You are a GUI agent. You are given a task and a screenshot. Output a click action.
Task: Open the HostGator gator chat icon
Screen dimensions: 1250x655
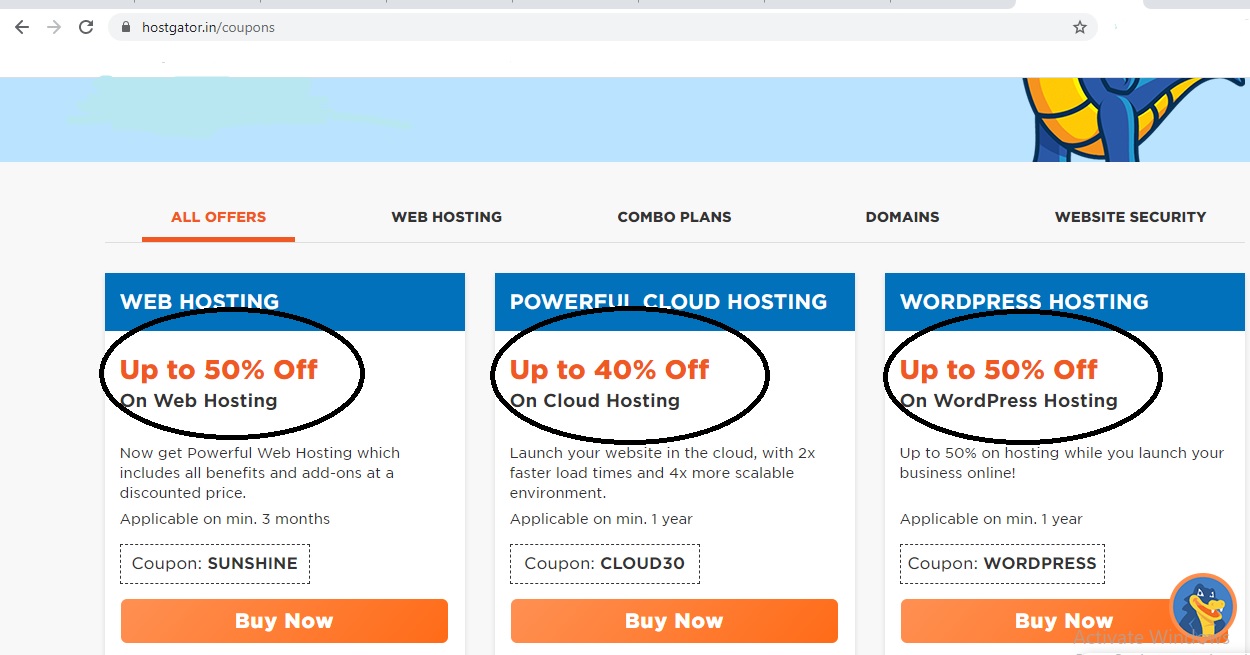(x=1203, y=607)
